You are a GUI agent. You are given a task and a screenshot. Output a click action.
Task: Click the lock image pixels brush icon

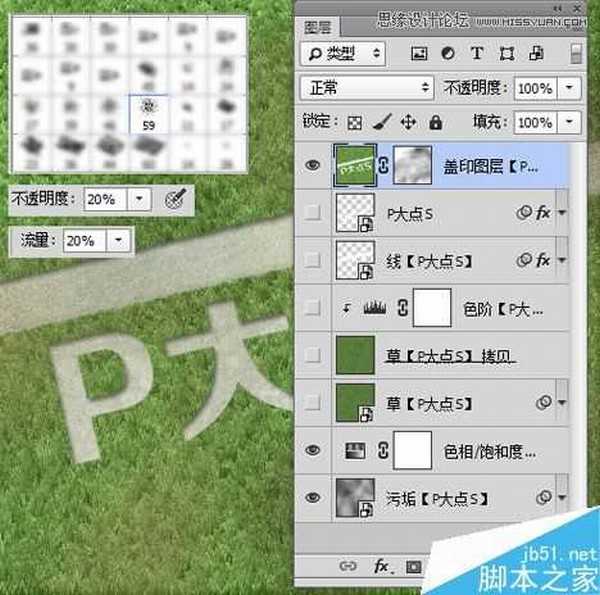pyautogui.click(x=381, y=122)
